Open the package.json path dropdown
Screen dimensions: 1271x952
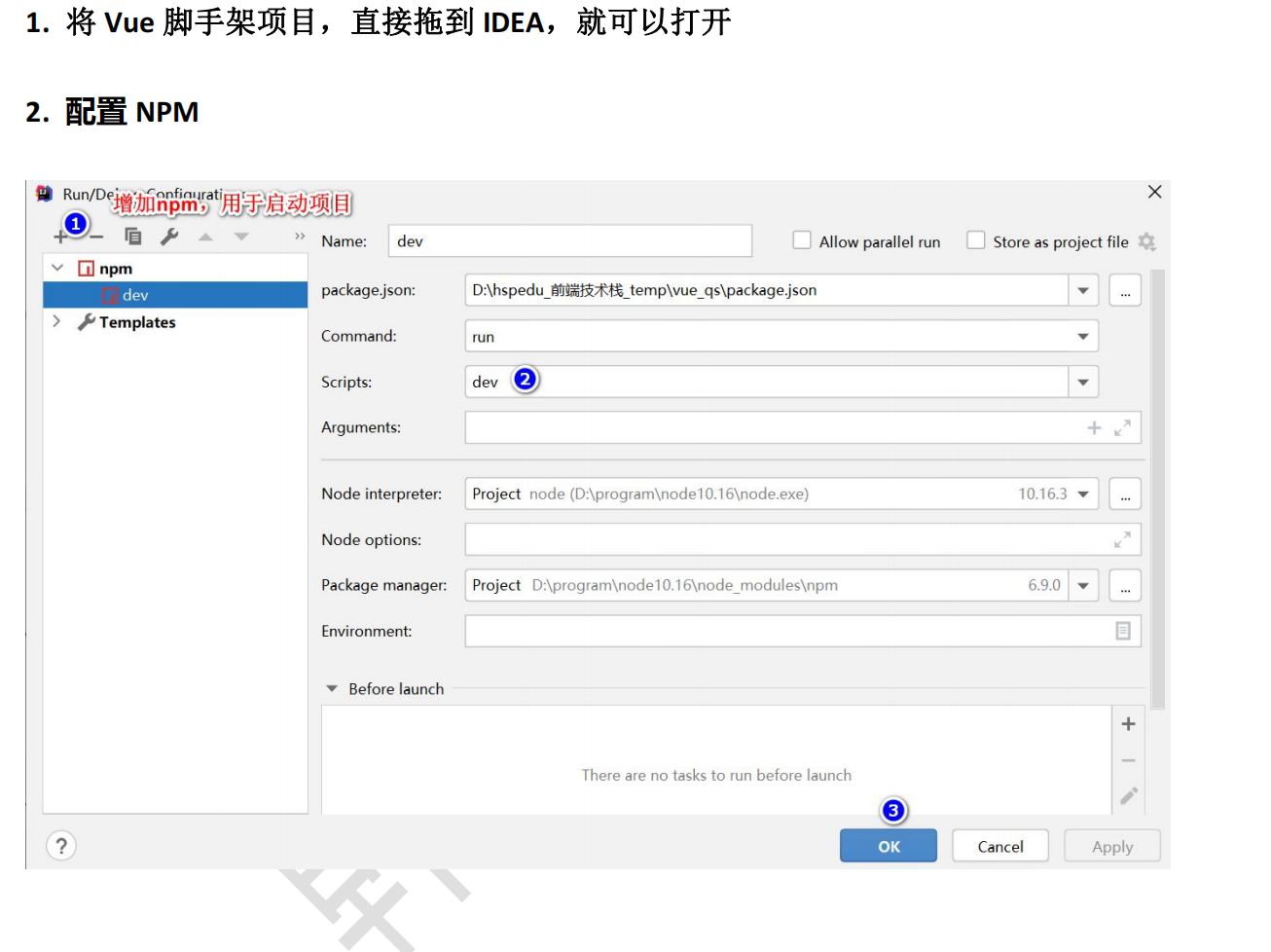(1083, 290)
